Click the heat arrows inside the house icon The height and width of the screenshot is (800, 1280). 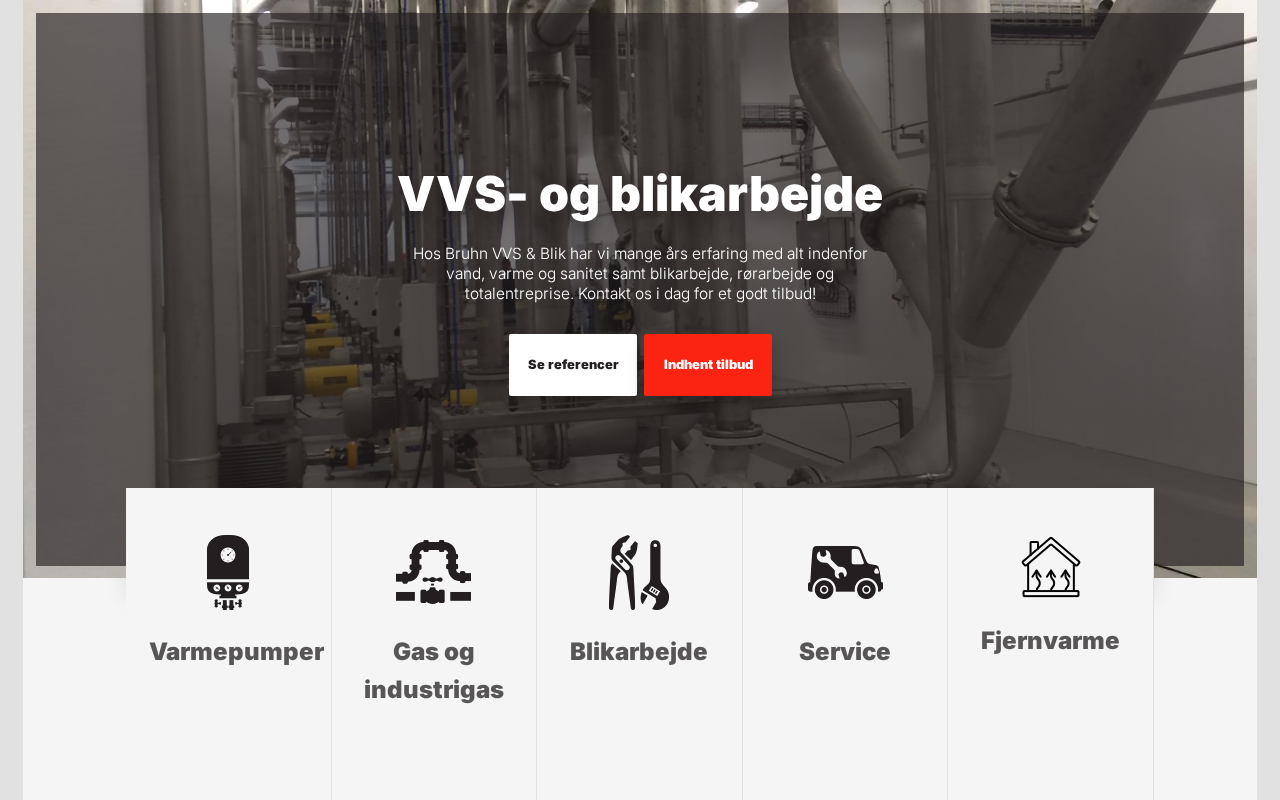click(x=1050, y=580)
